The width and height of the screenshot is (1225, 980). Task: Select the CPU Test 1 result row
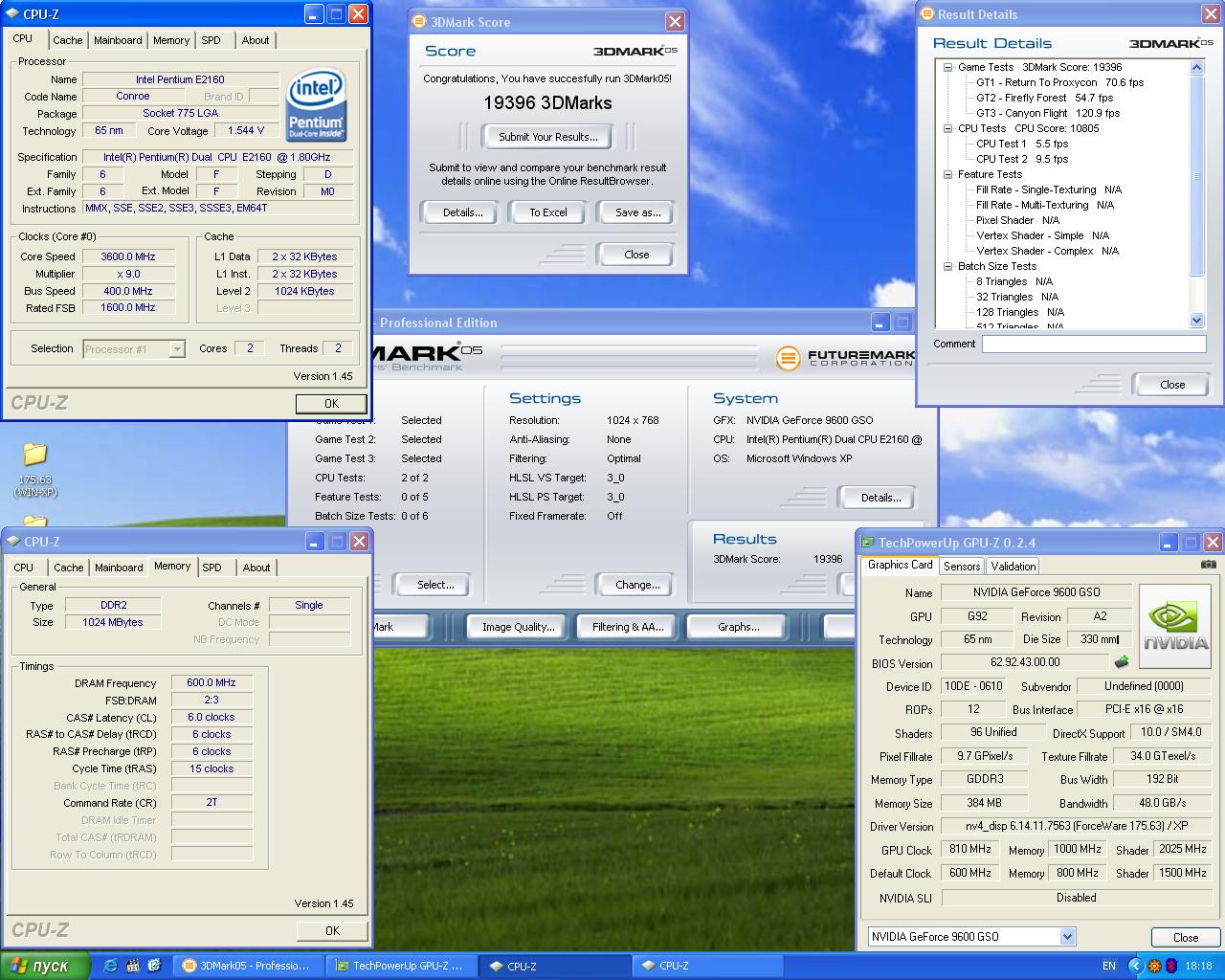pyautogui.click(x=1022, y=144)
